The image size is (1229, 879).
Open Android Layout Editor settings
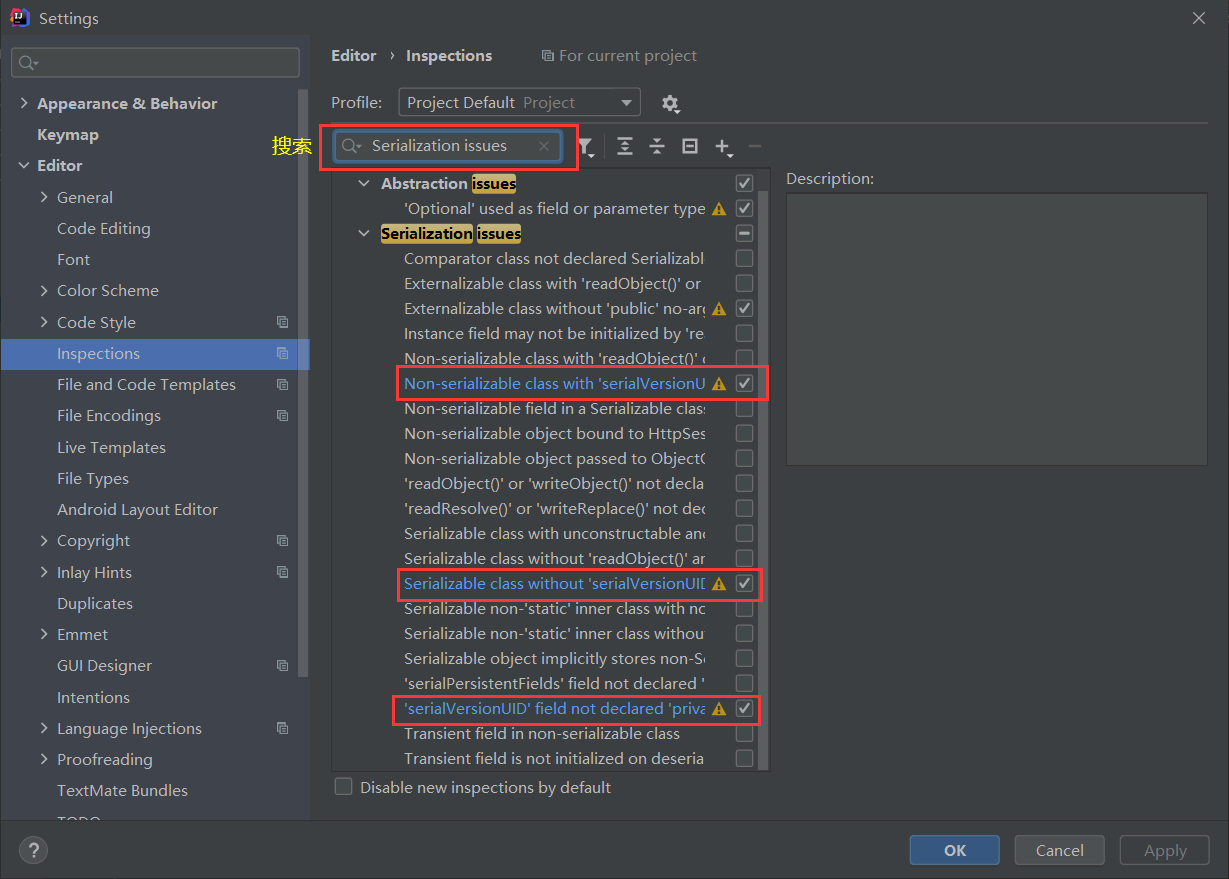click(x=137, y=509)
